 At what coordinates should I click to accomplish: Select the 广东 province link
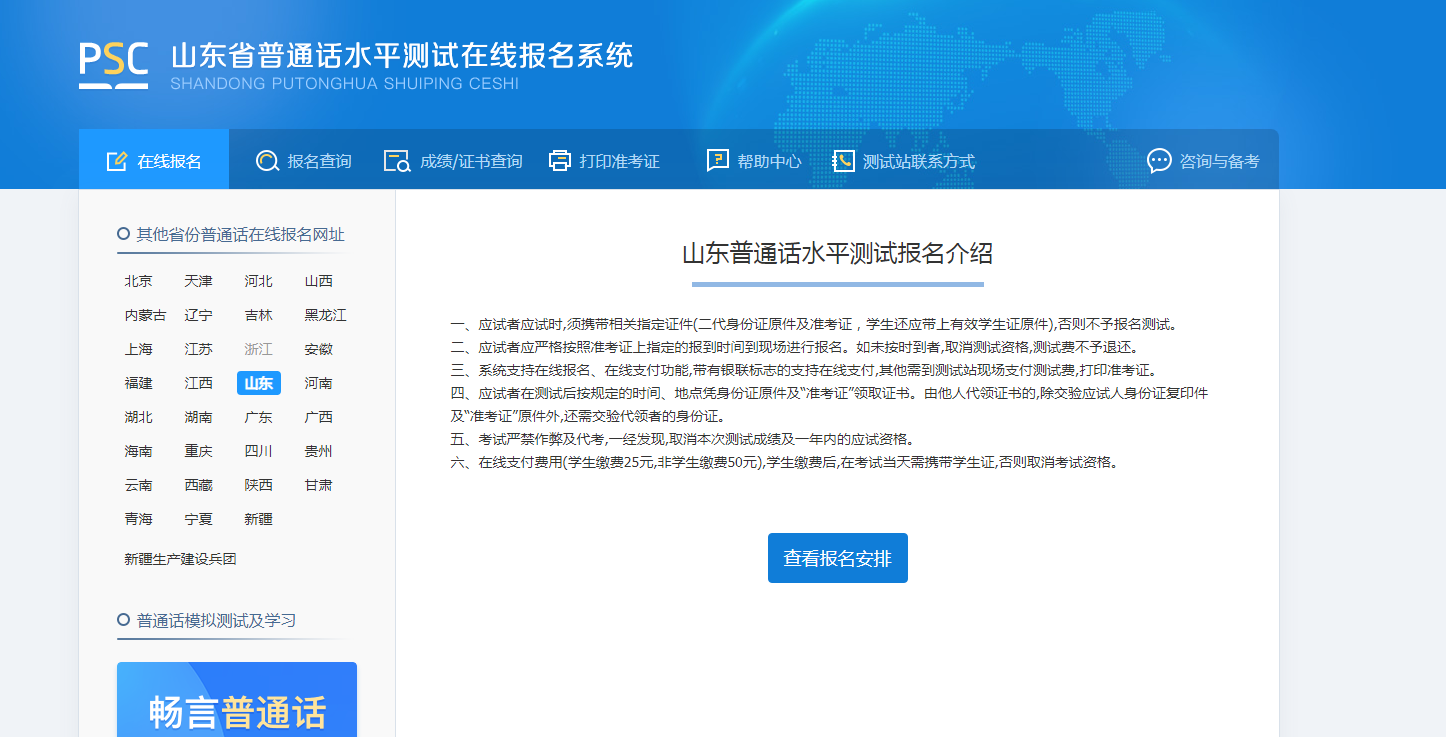coord(259,417)
